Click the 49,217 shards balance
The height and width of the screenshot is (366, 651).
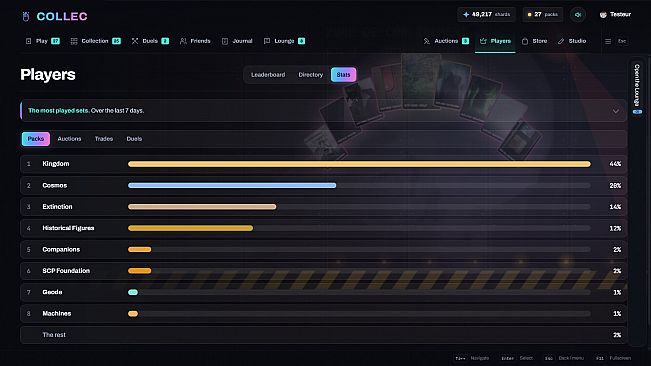(487, 15)
